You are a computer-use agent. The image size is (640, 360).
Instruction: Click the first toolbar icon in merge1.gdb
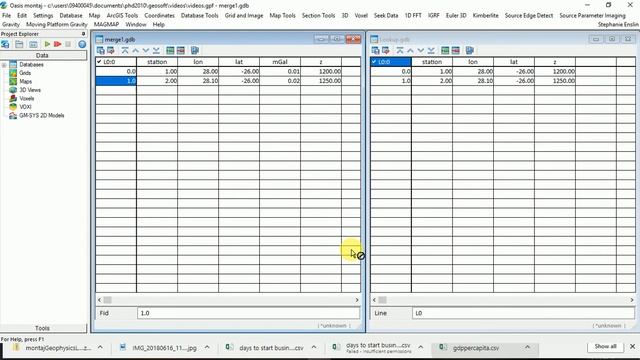pyautogui.click(x=100, y=50)
